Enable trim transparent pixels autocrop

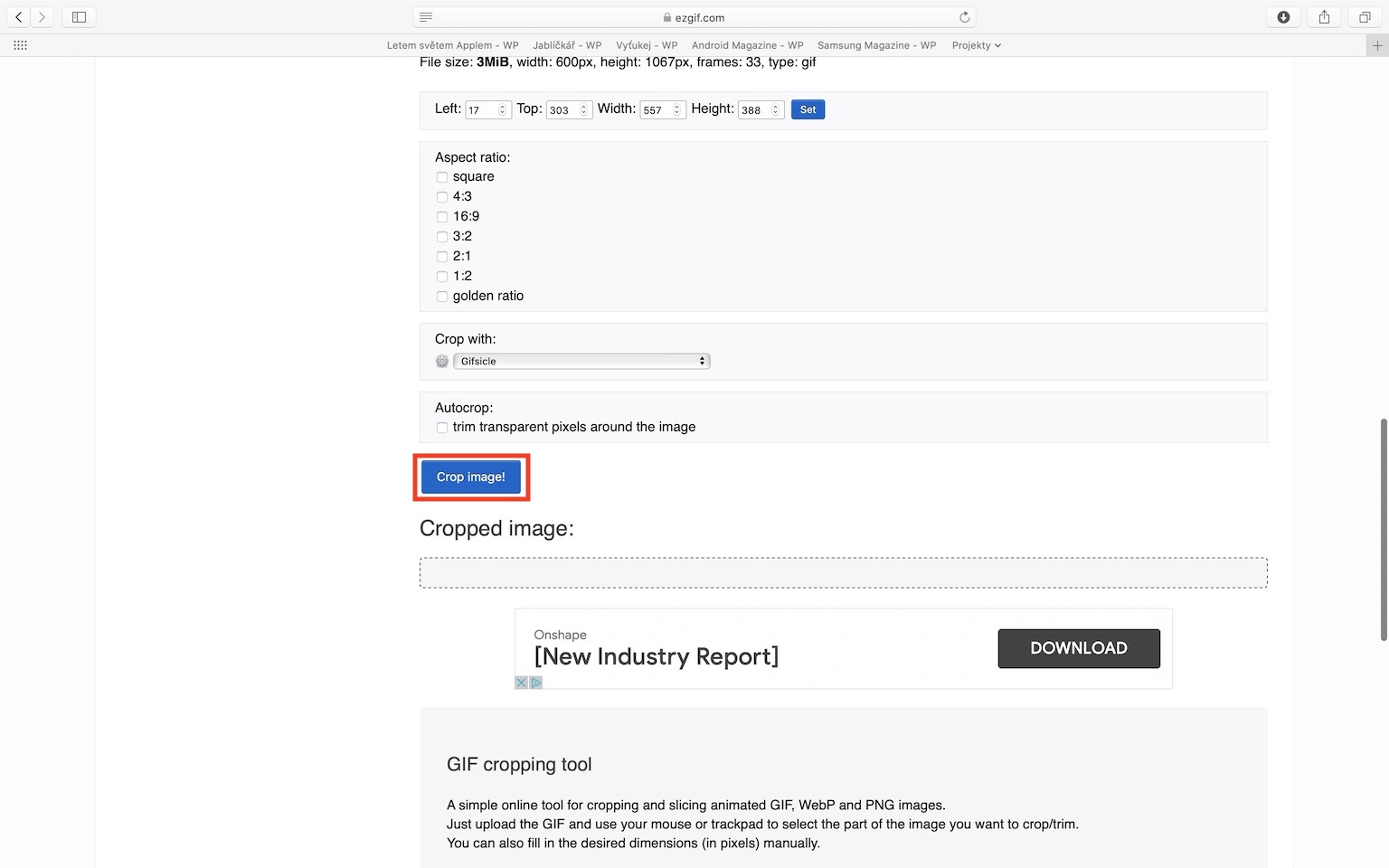[442, 428]
